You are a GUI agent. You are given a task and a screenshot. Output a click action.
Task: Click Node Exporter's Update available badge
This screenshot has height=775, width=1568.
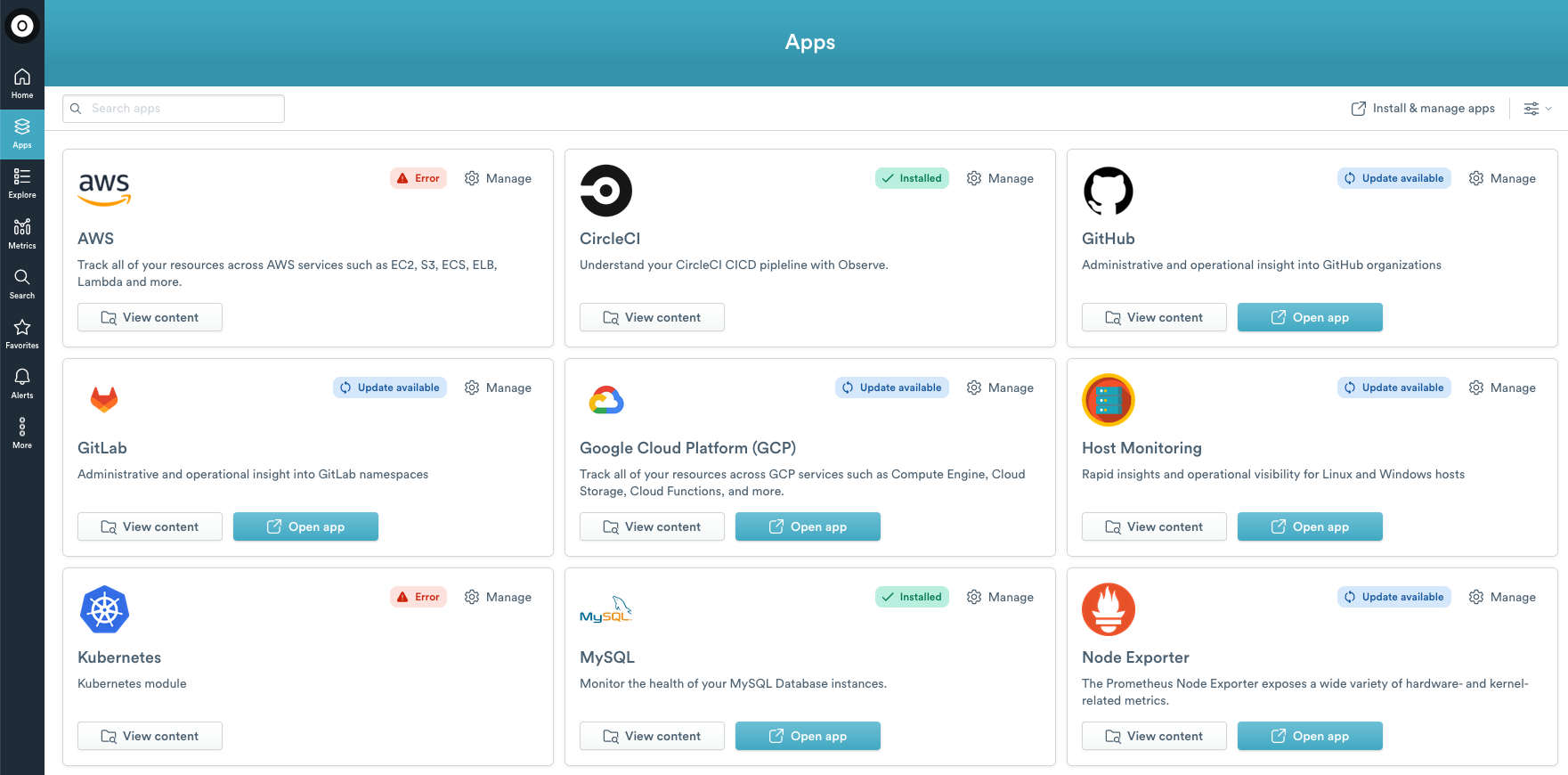point(1394,597)
